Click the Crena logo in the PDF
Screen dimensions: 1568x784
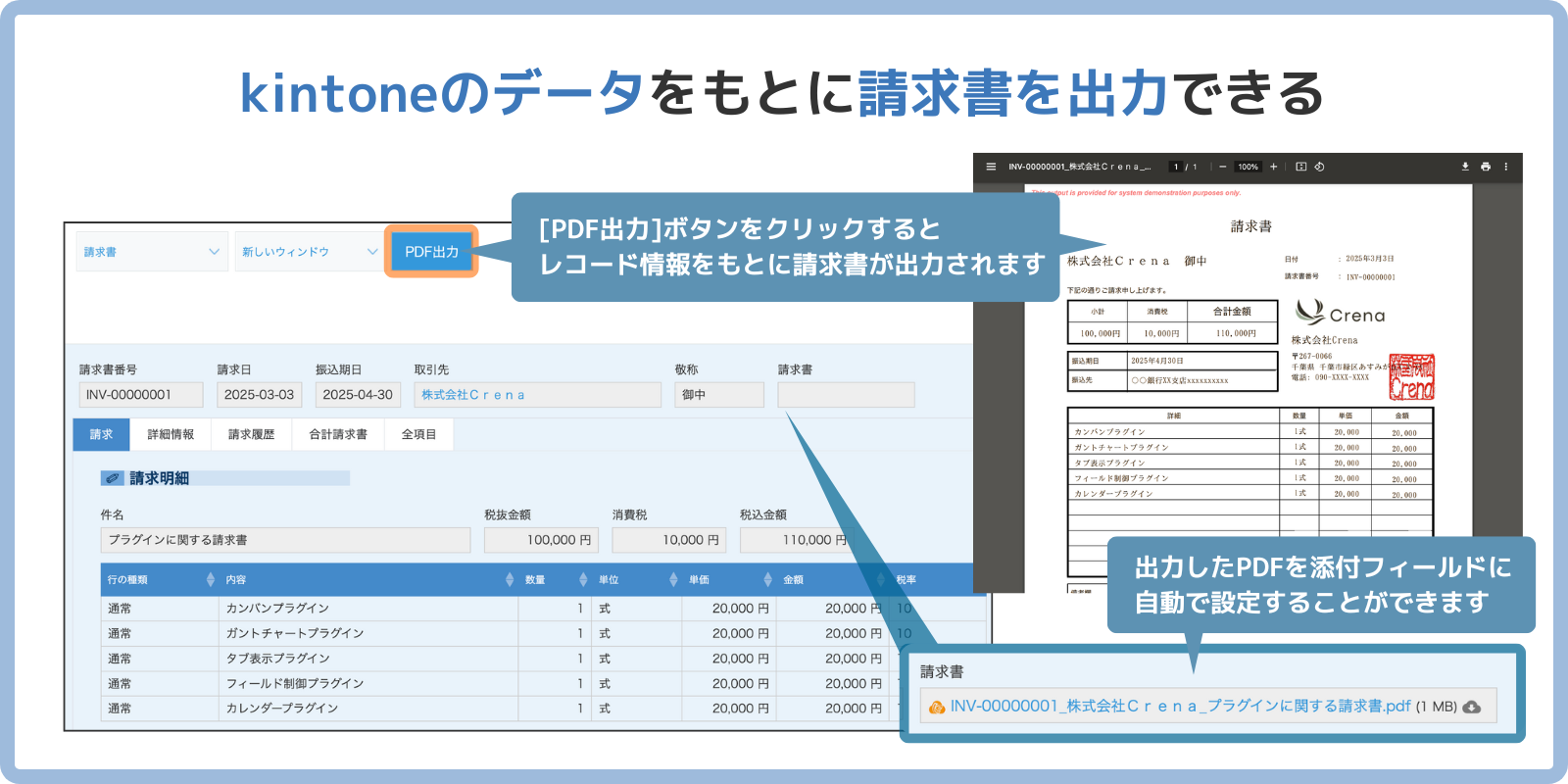1340,314
